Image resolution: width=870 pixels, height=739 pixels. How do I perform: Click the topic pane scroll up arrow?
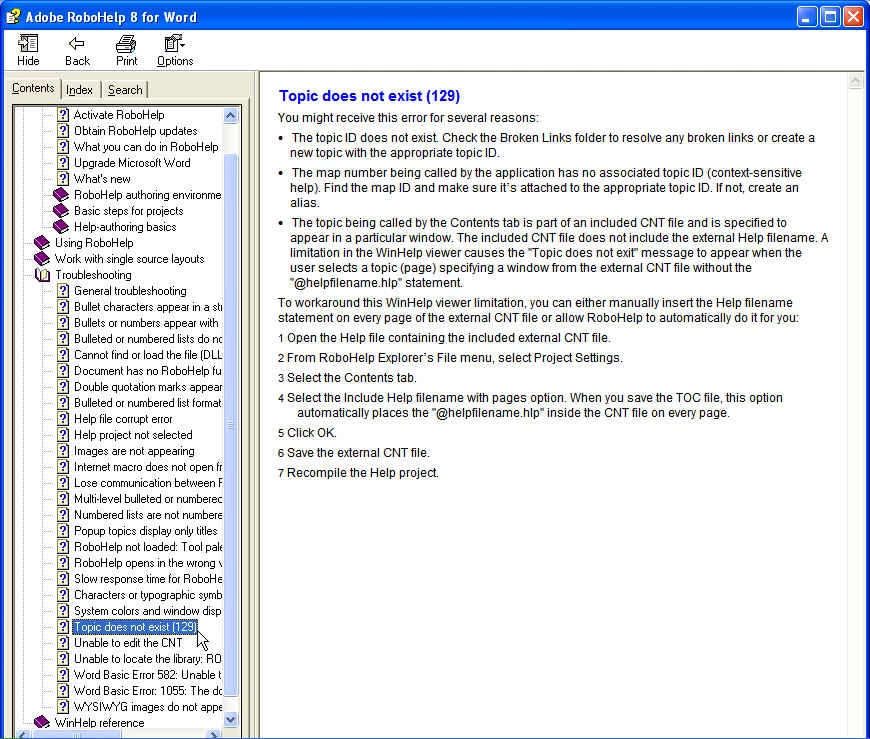pos(855,82)
